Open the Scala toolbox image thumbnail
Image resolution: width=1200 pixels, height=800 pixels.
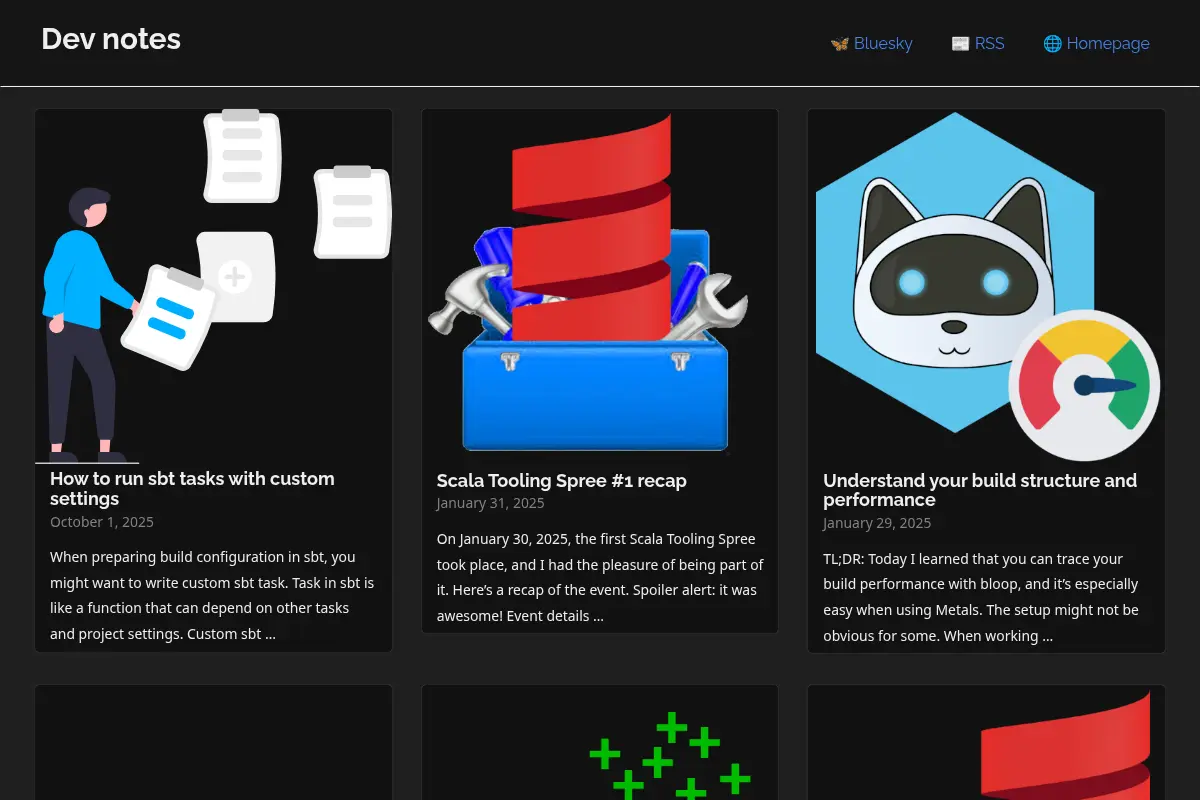coord(600,288)
